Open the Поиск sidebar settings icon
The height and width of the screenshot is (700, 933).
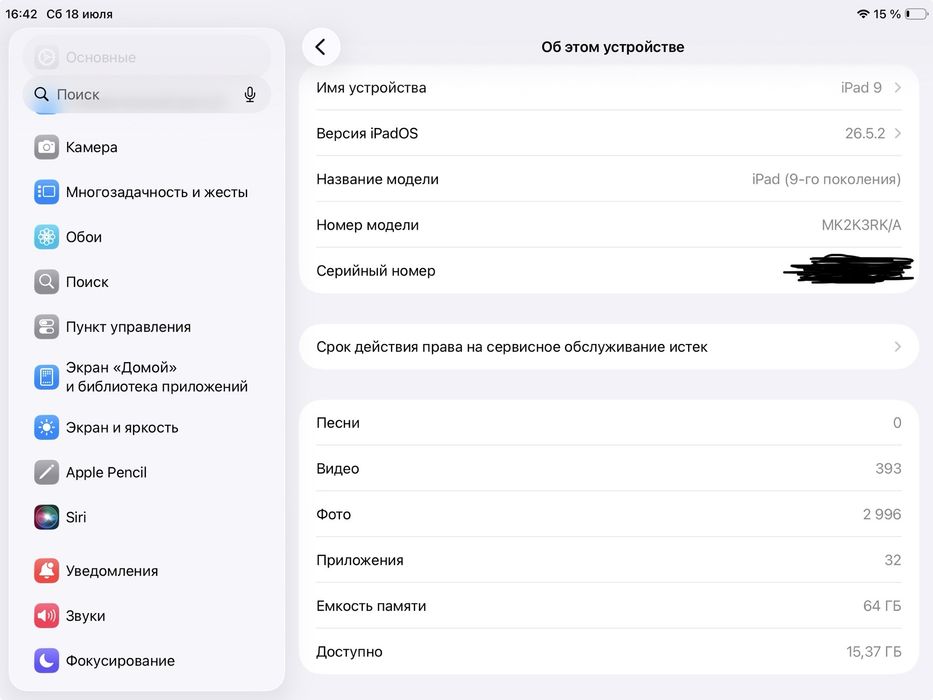pyautogui.click(x=46, y=282)
